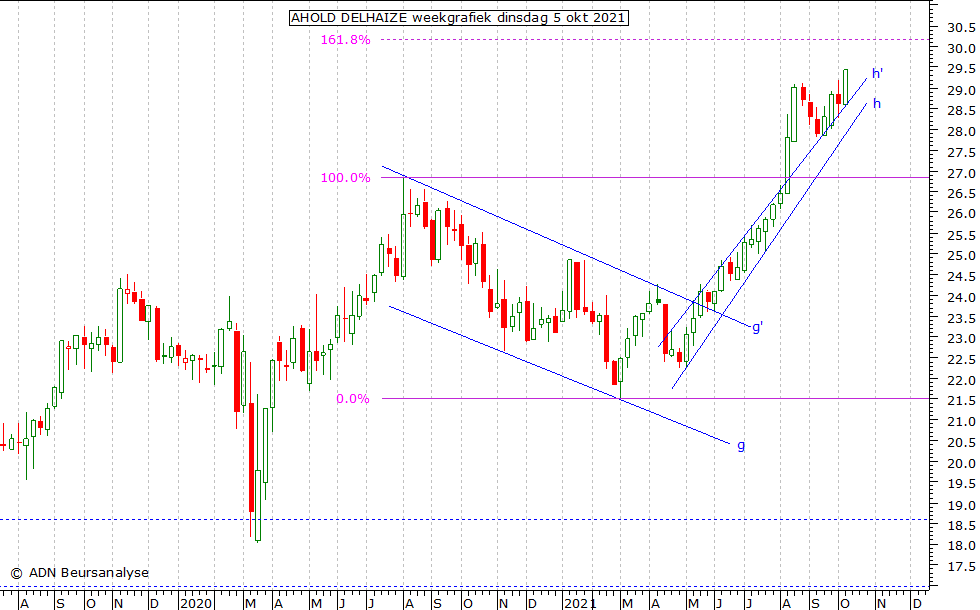Click the 26.5 price axis value
The image size is (980, 610).
point(961,194)
